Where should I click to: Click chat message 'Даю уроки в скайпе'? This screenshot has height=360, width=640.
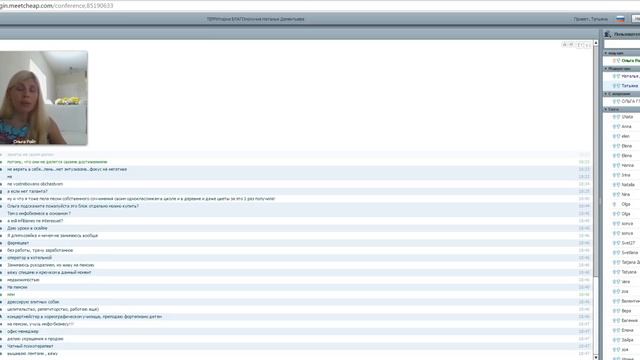tap(27, 228)
